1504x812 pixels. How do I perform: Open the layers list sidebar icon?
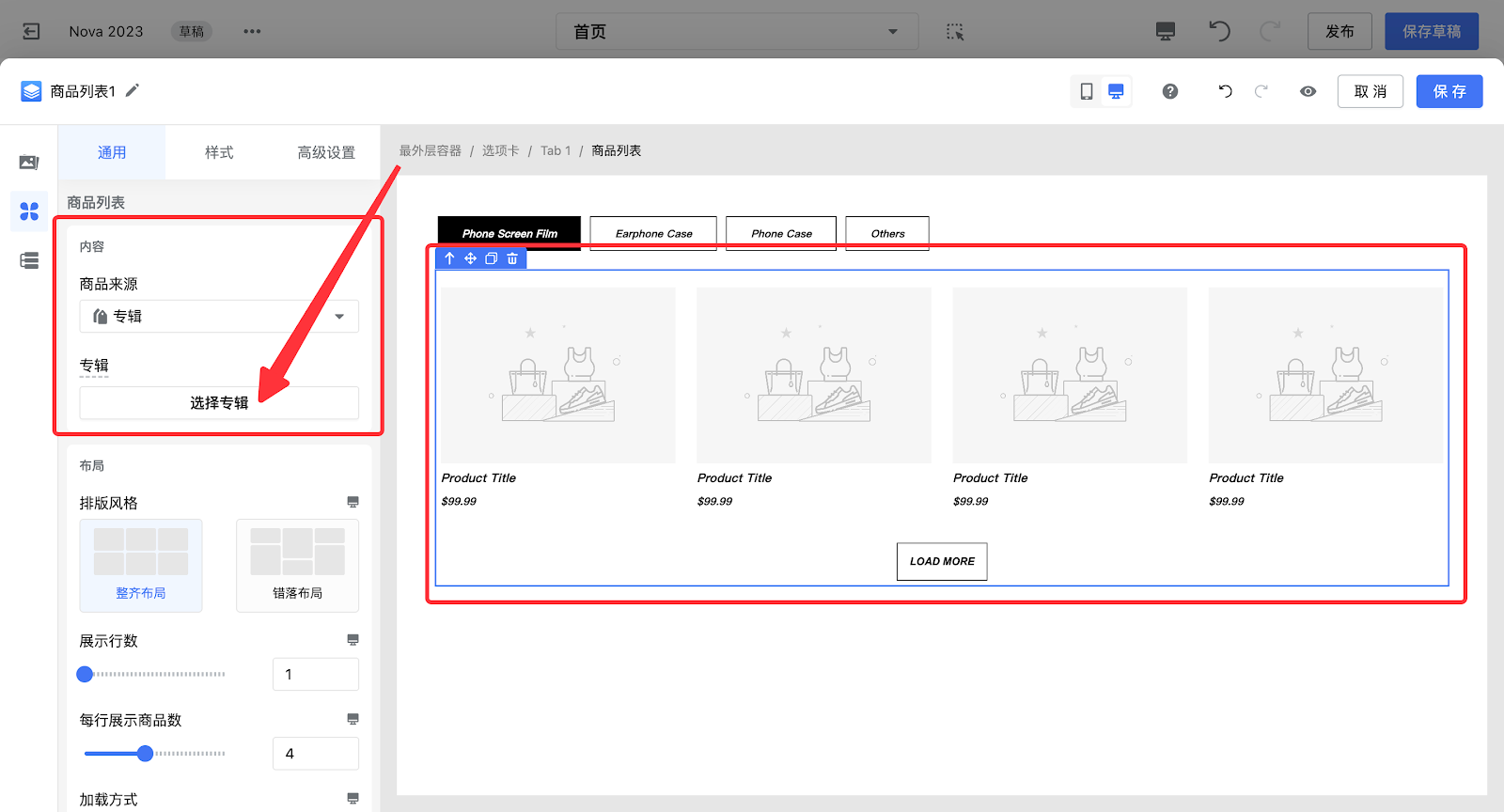point(29,260)
